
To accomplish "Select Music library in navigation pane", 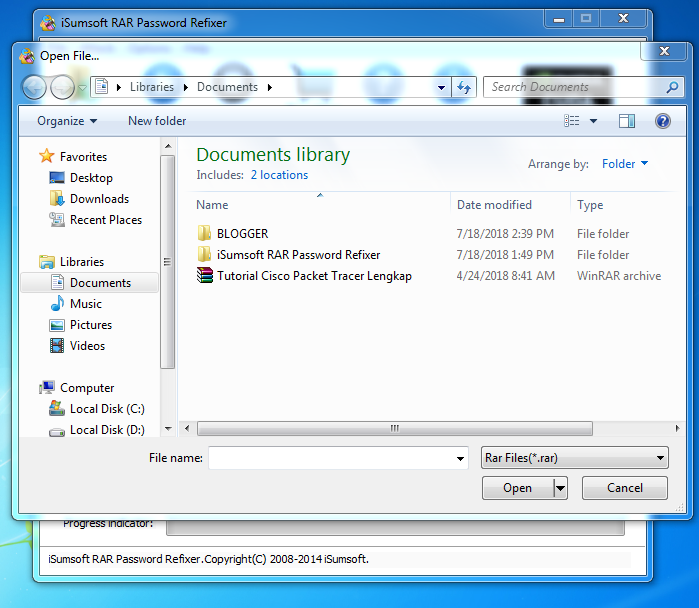I will click(86, 304).
